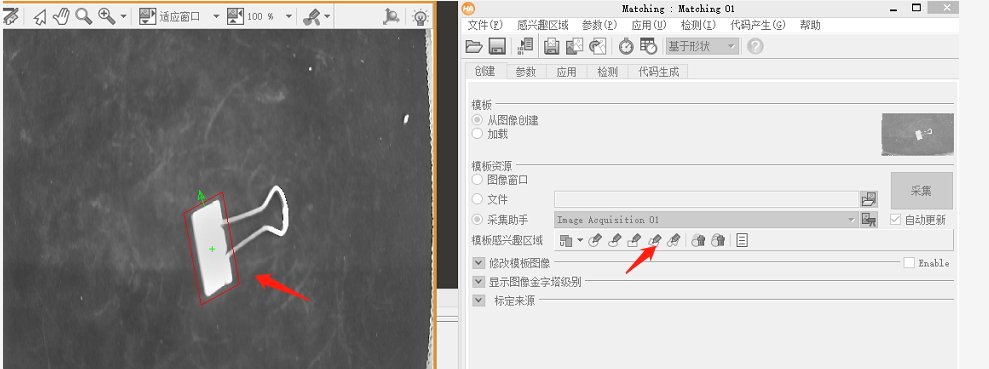Open the 适应窗口 dropdown

coord(216,16)
